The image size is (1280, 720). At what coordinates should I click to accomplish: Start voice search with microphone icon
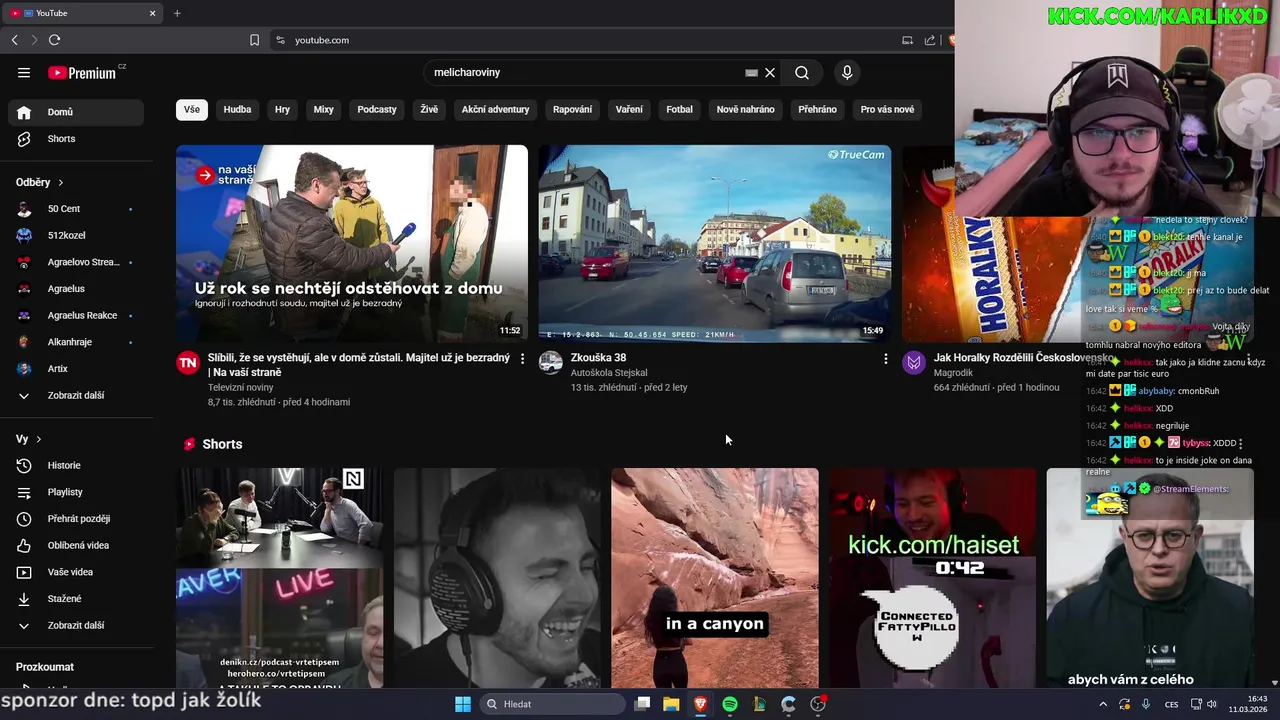tap(847, 72)
